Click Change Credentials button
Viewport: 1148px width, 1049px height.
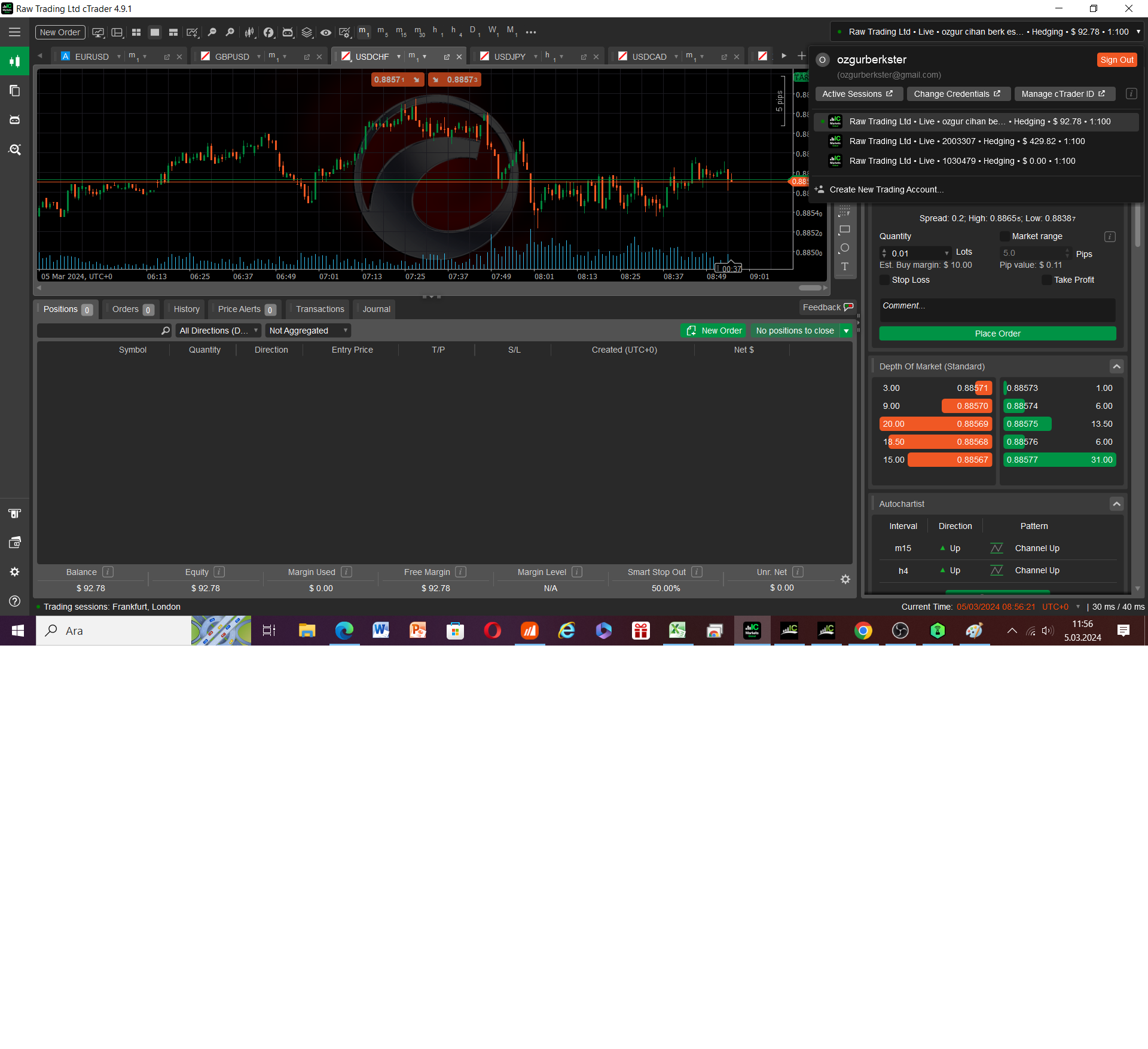pyautogui.click(x=957, y=94)
